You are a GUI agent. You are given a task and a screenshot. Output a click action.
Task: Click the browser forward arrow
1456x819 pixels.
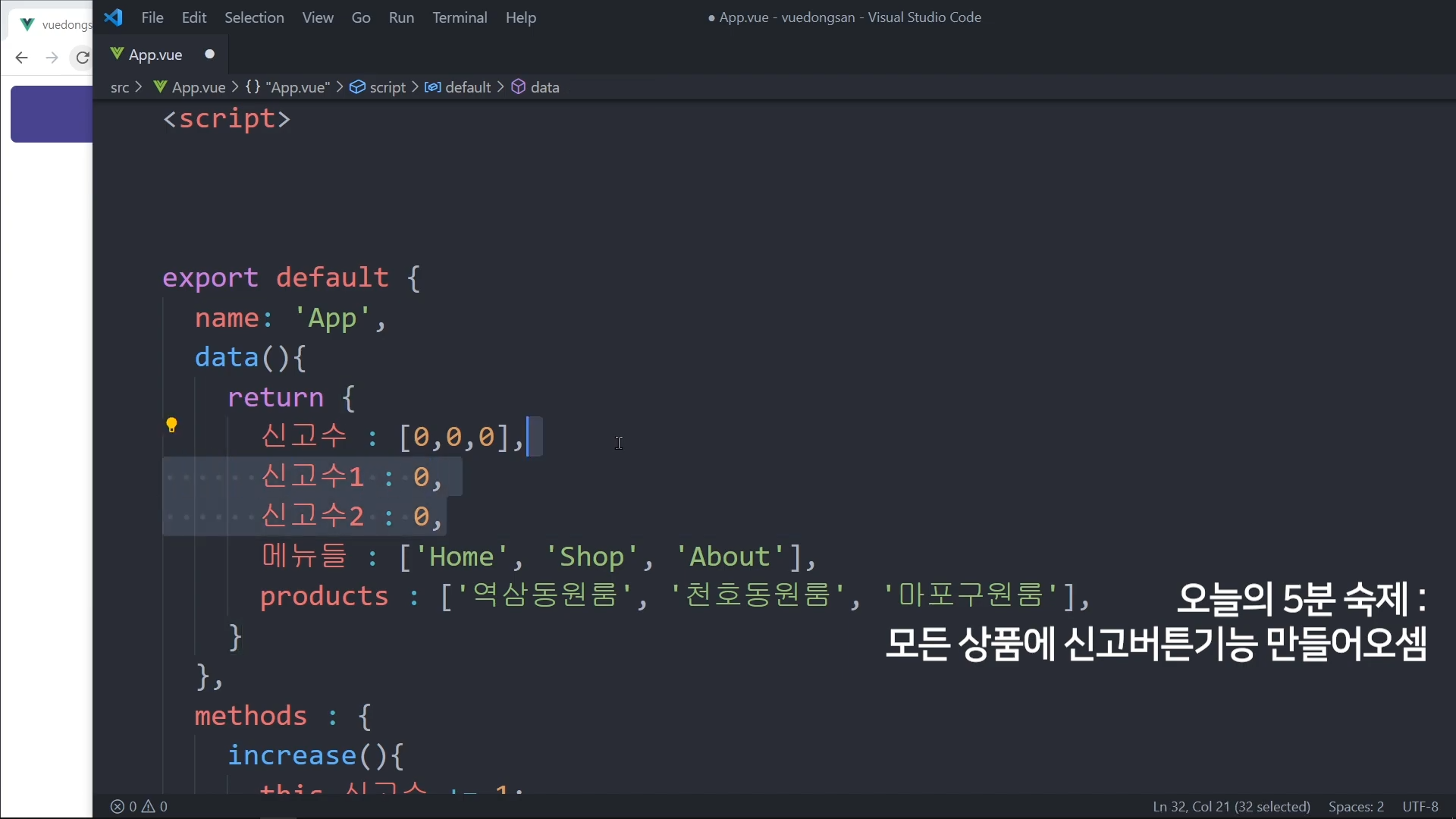52,58
